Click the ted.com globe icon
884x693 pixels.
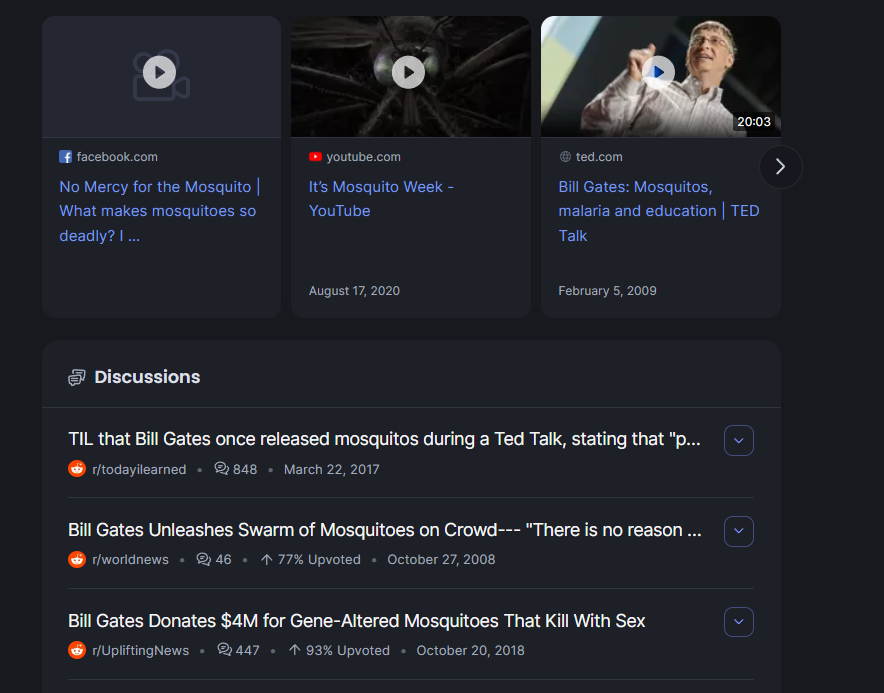(565, 157)
